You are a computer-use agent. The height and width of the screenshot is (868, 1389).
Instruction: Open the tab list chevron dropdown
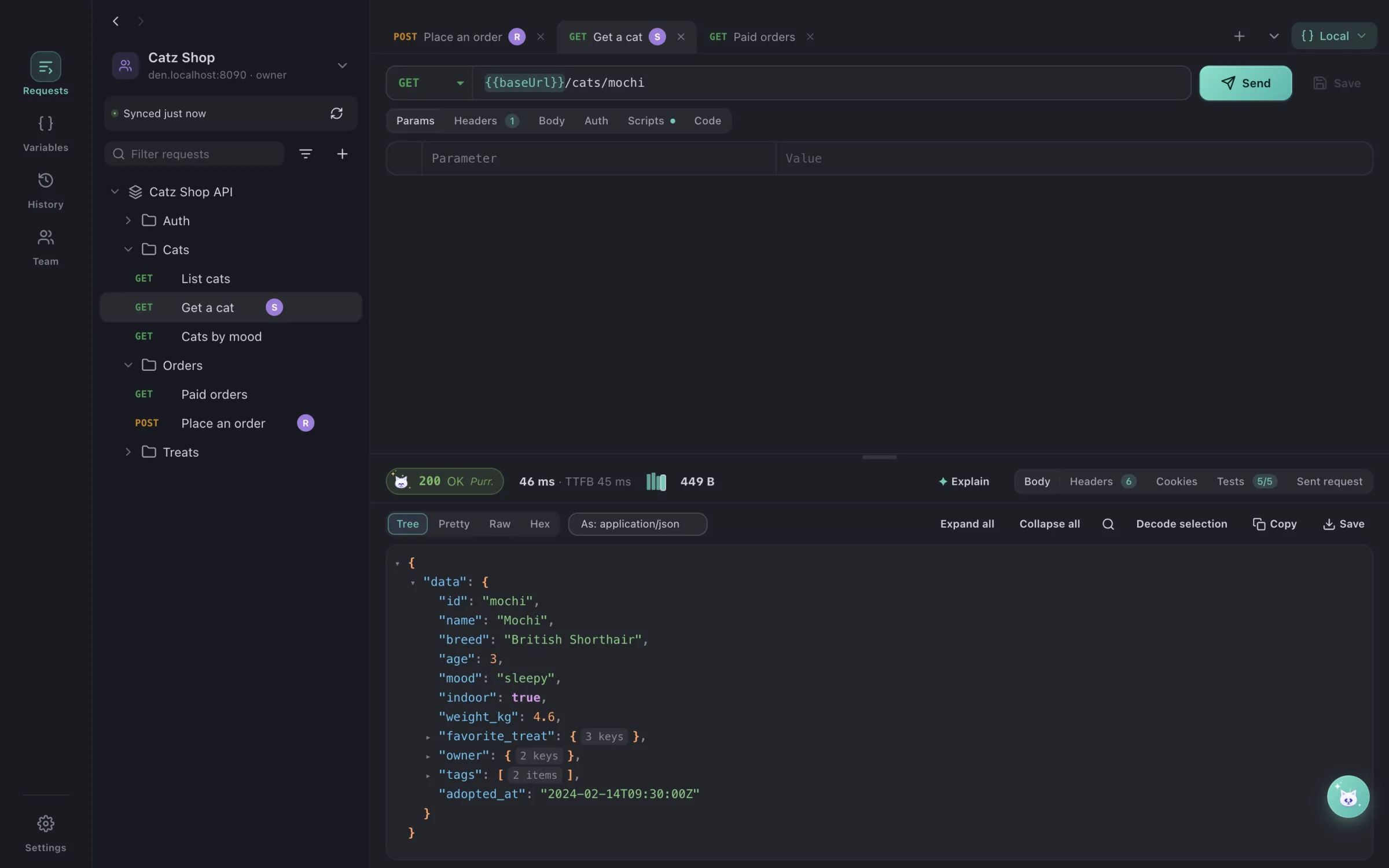point(1273,36)
